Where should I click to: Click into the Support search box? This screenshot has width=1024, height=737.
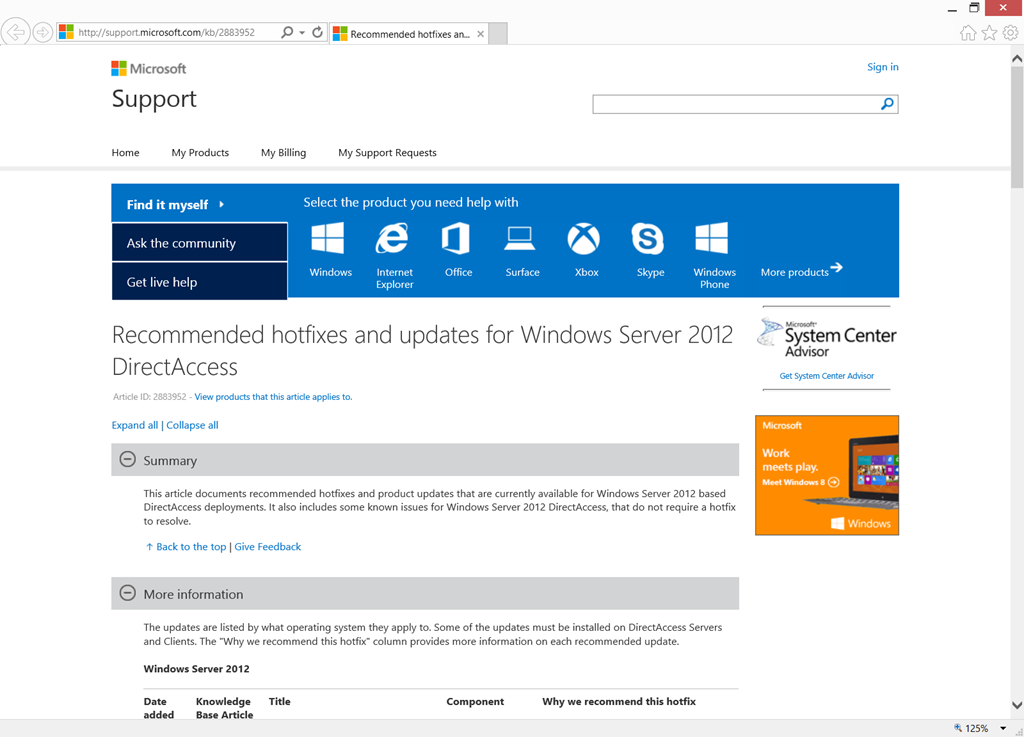[735, 104]
